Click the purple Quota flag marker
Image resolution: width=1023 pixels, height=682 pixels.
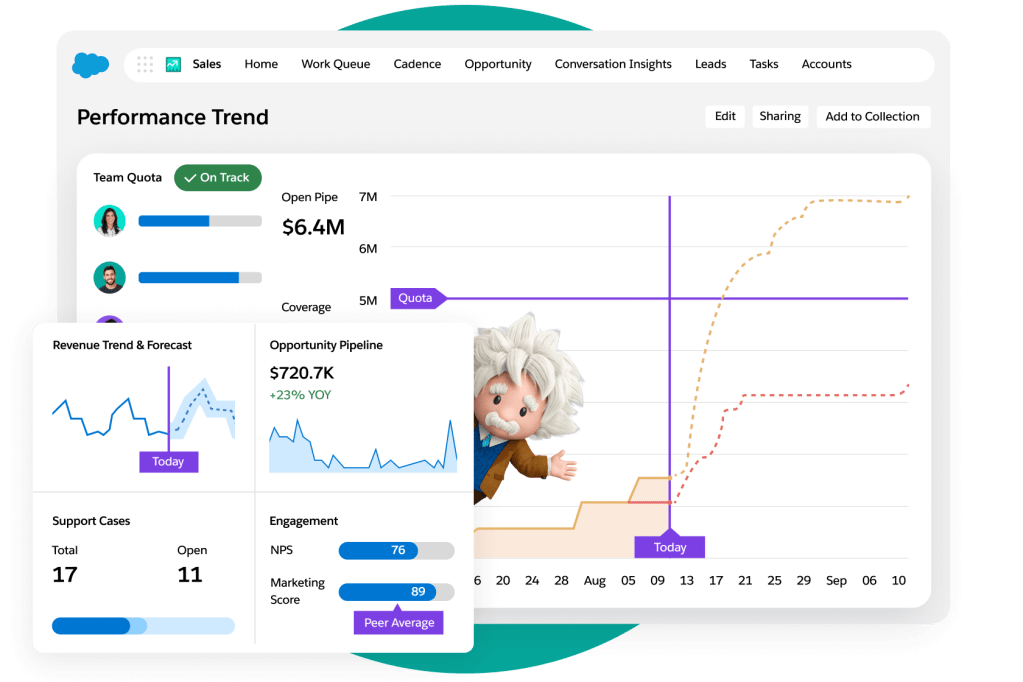coord(418,298)
